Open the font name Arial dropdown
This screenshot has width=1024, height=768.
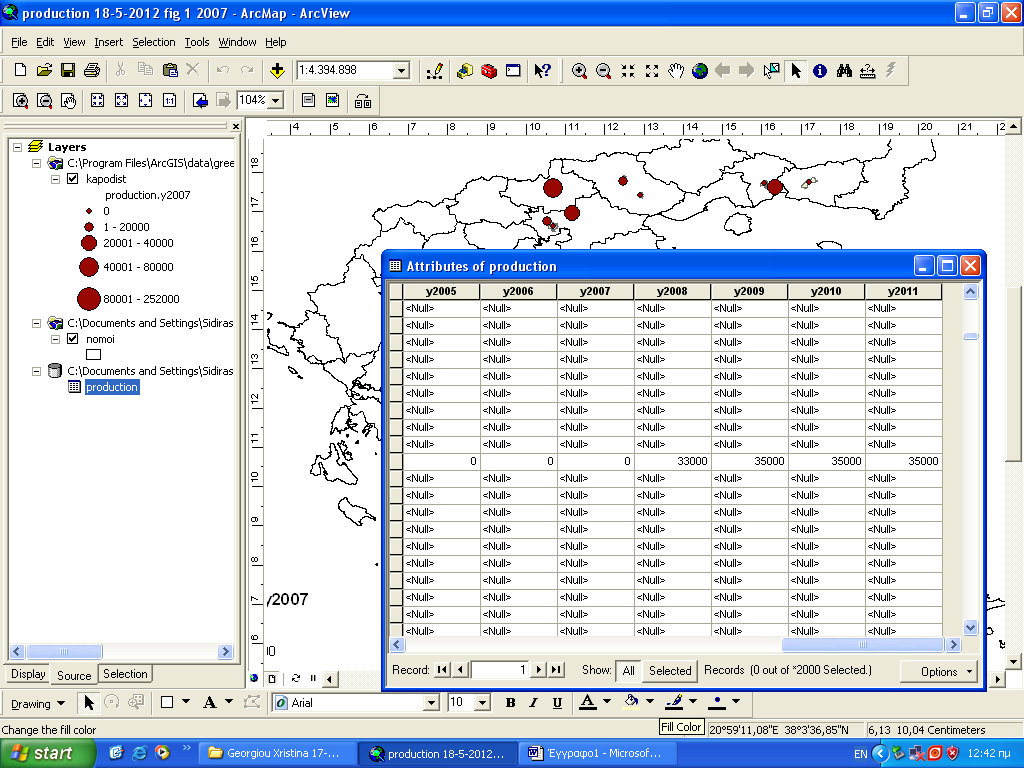pyautogui.click(x=431, y=703)
